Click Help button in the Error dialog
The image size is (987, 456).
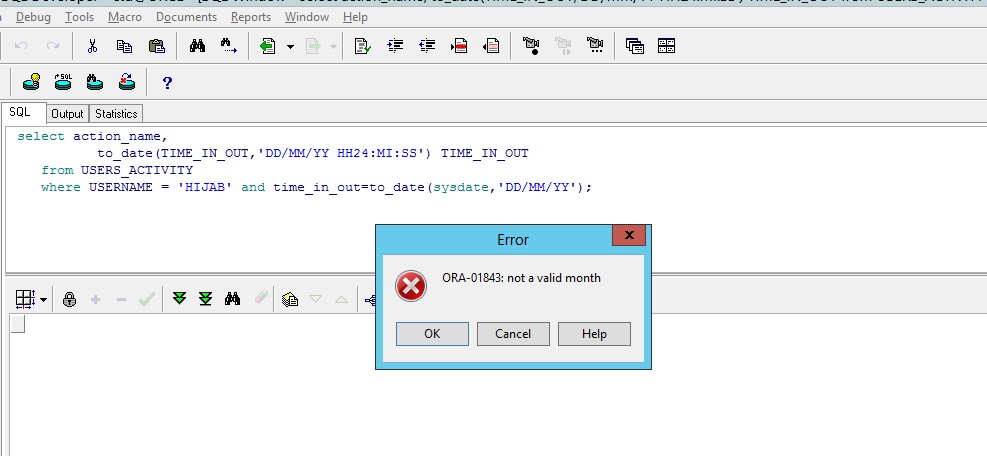pos(594,334)
